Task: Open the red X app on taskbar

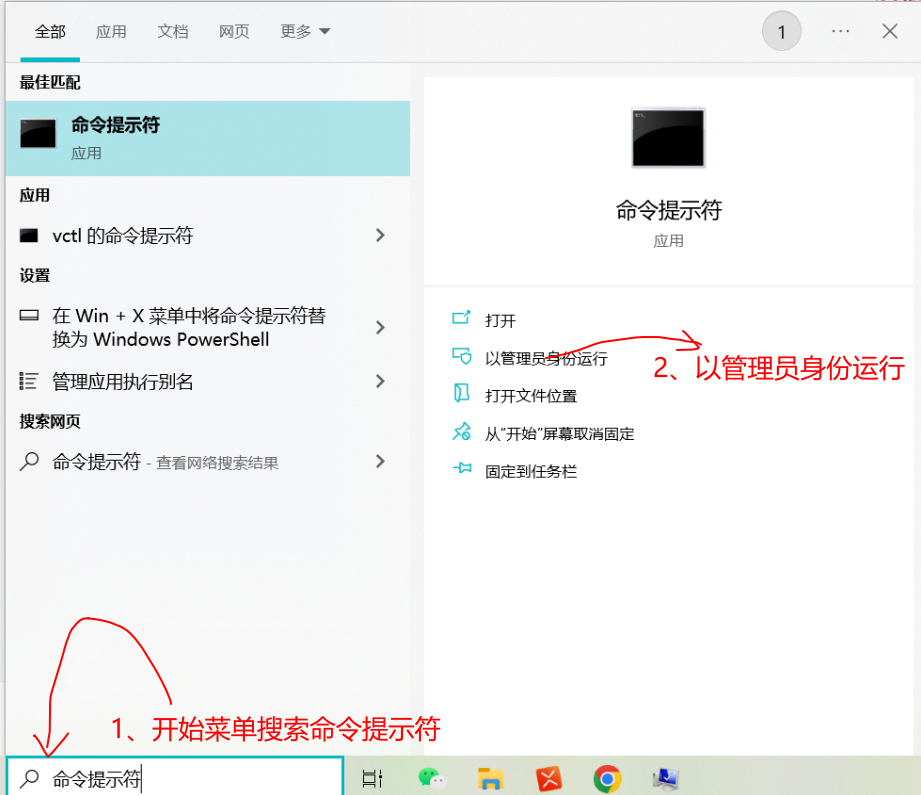Action: pyautogui.click(x=549, y=779)
